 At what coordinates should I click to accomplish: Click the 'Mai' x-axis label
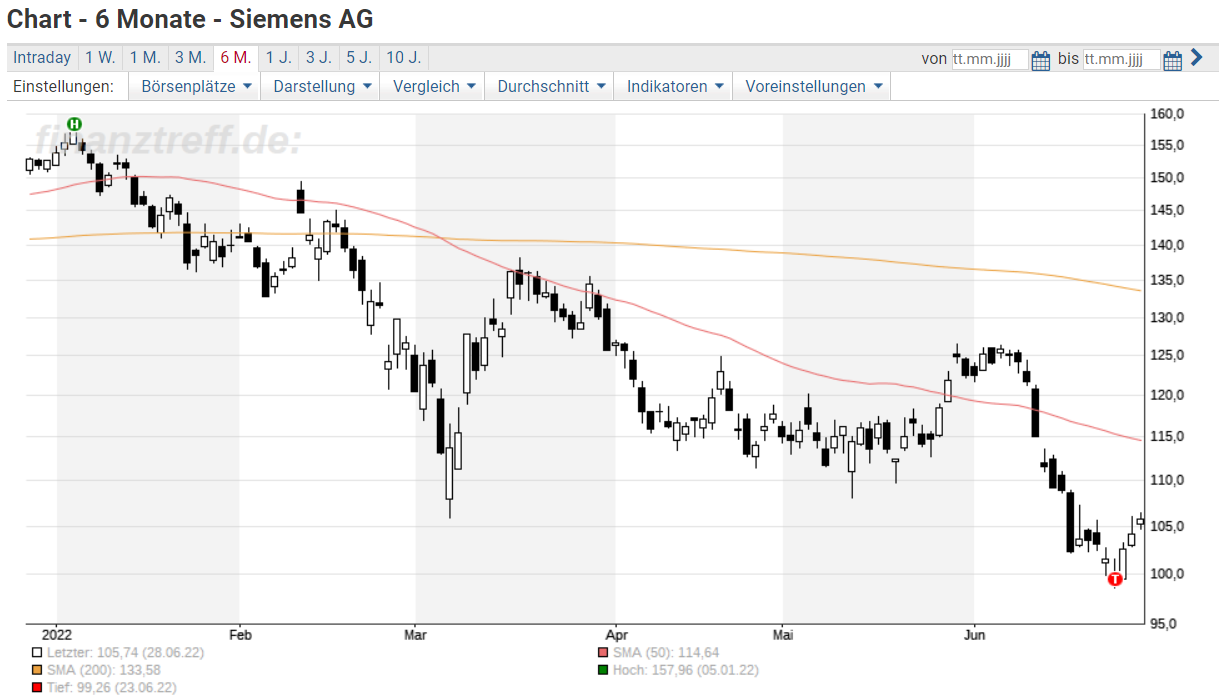coord(783,633)
